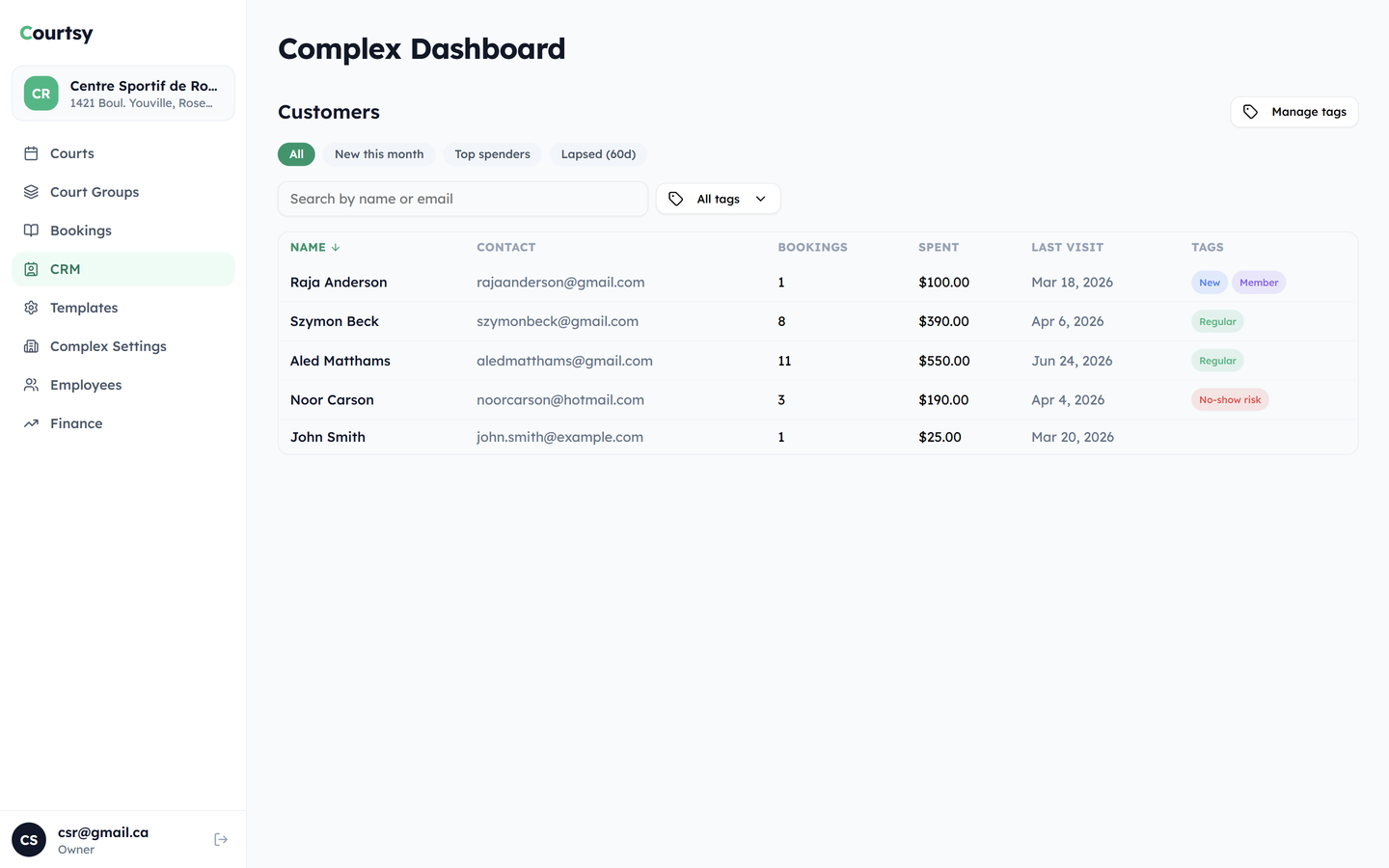Click the Complex Settings building icon

[31, 346]
